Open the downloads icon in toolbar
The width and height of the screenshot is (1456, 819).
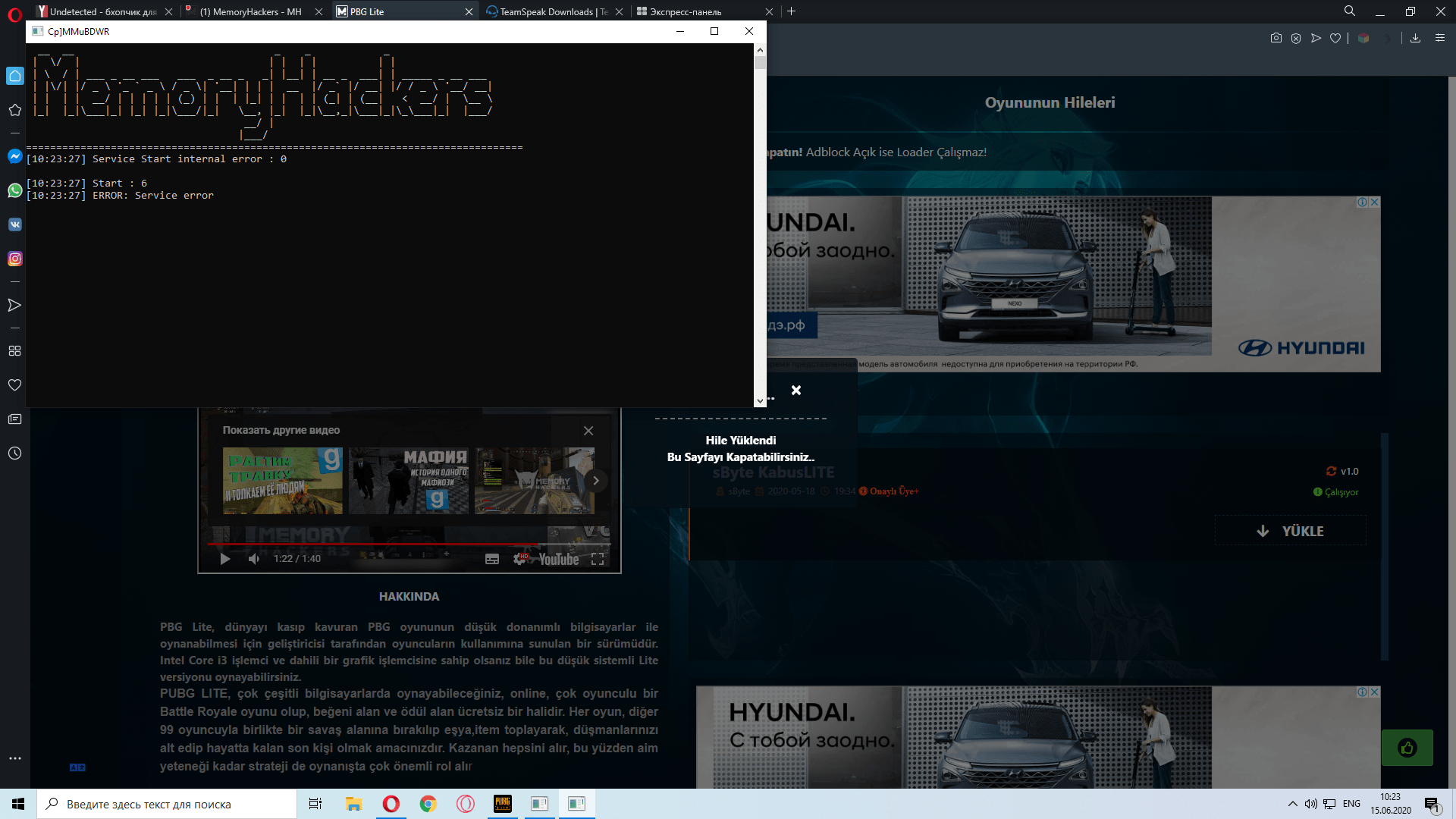pos(1415,38)
